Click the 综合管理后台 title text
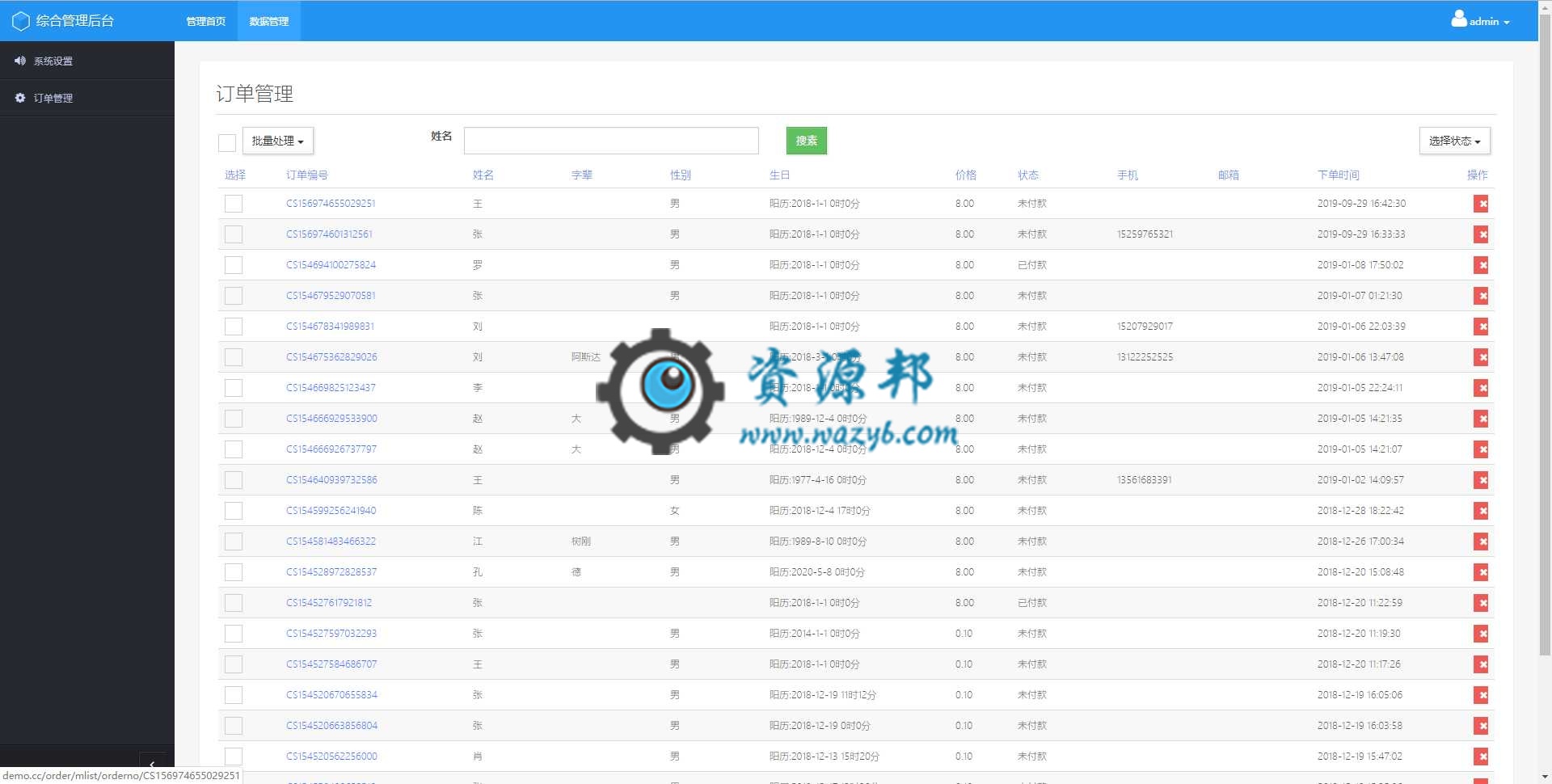 (x=75, y=21)
